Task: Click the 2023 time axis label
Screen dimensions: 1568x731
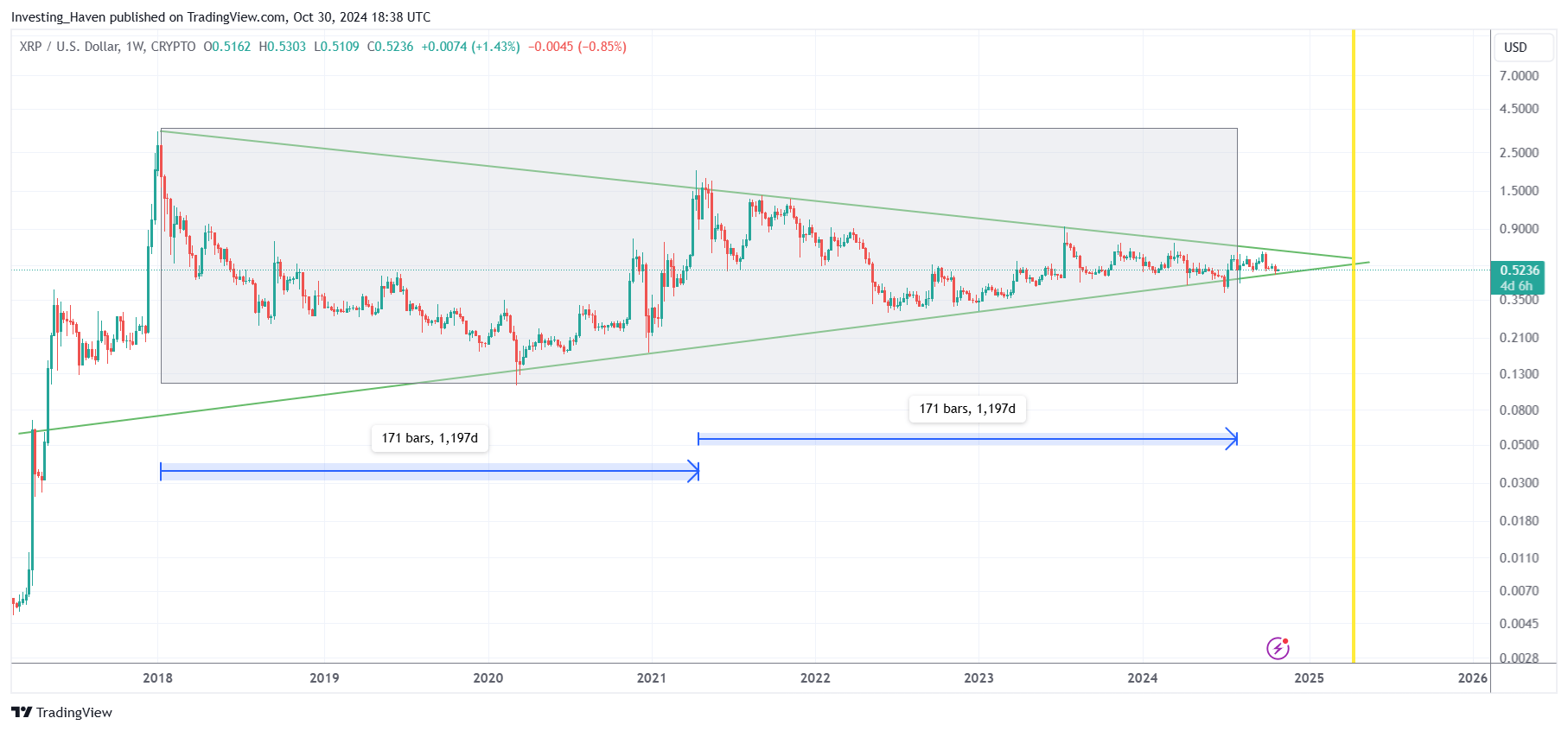Action: (978, 678)
